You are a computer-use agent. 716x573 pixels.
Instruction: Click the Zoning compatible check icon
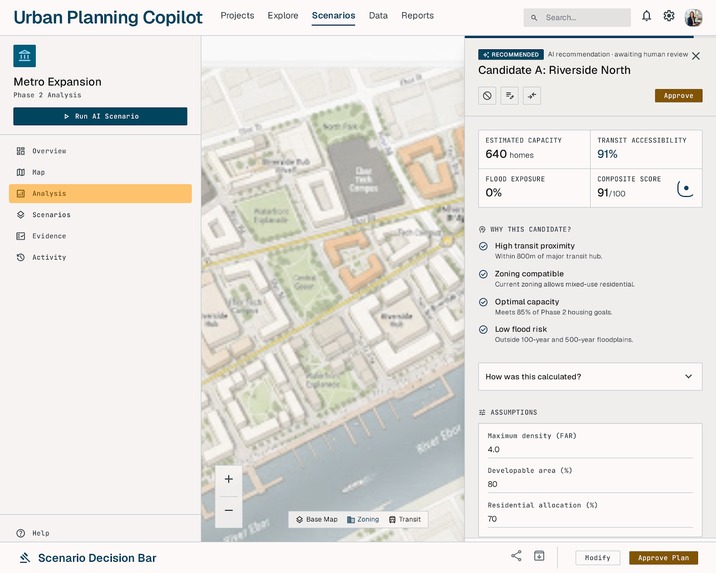(483, 274)
